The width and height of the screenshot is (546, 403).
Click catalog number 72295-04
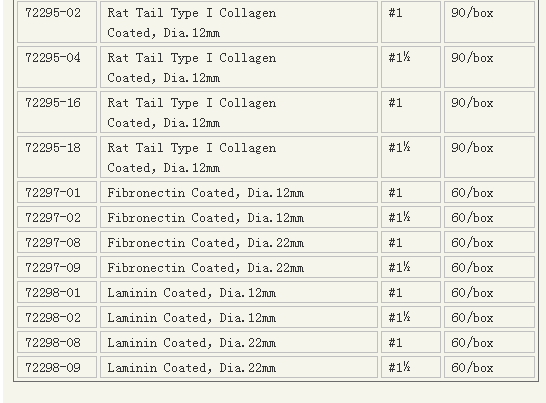pos(53,58)
